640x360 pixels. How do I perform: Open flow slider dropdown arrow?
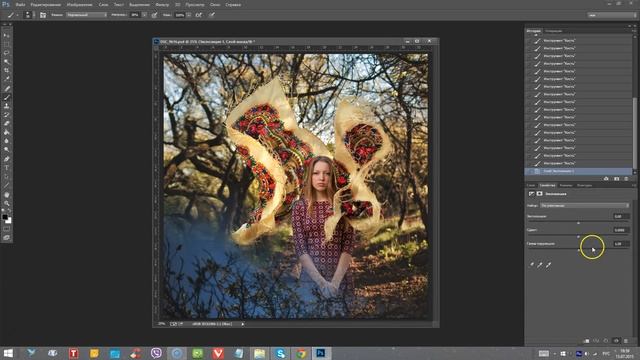189,15
